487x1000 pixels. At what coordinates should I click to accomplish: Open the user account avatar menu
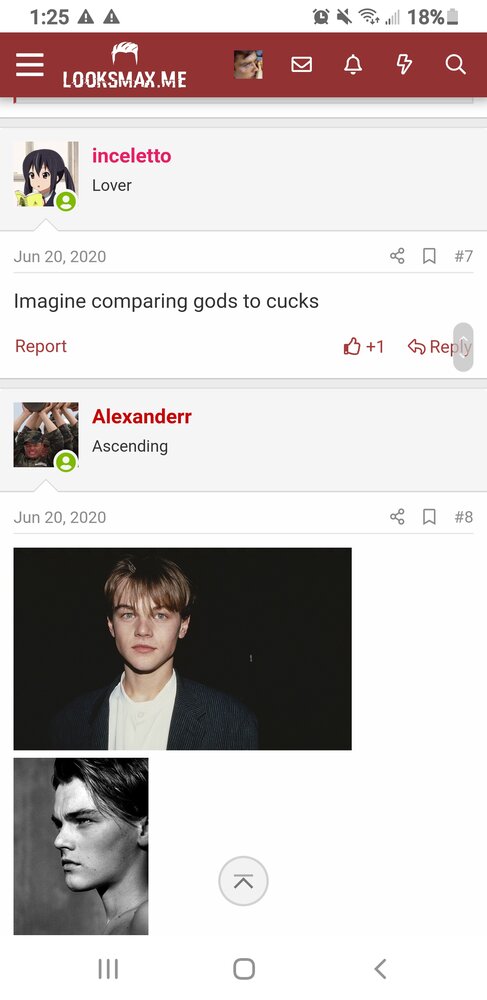click(249, 64)
